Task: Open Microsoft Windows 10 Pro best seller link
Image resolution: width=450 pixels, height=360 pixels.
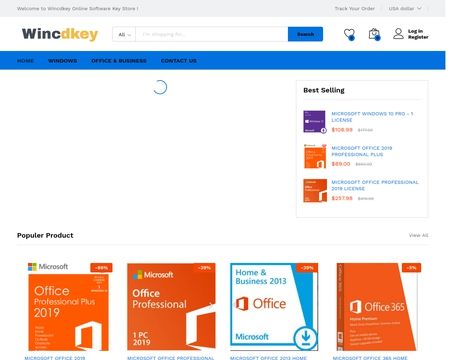Action: (372, 117)
